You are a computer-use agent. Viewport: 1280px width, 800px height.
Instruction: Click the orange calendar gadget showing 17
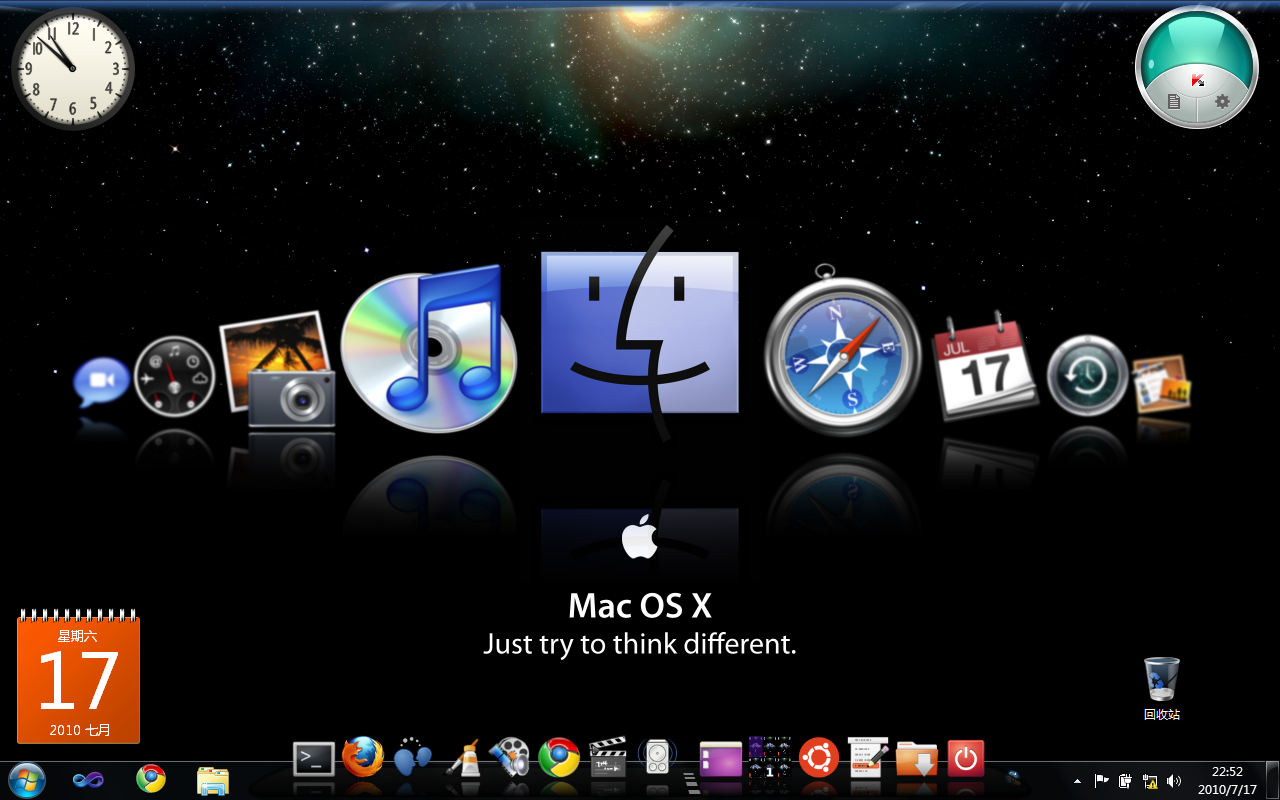point(78,675)
